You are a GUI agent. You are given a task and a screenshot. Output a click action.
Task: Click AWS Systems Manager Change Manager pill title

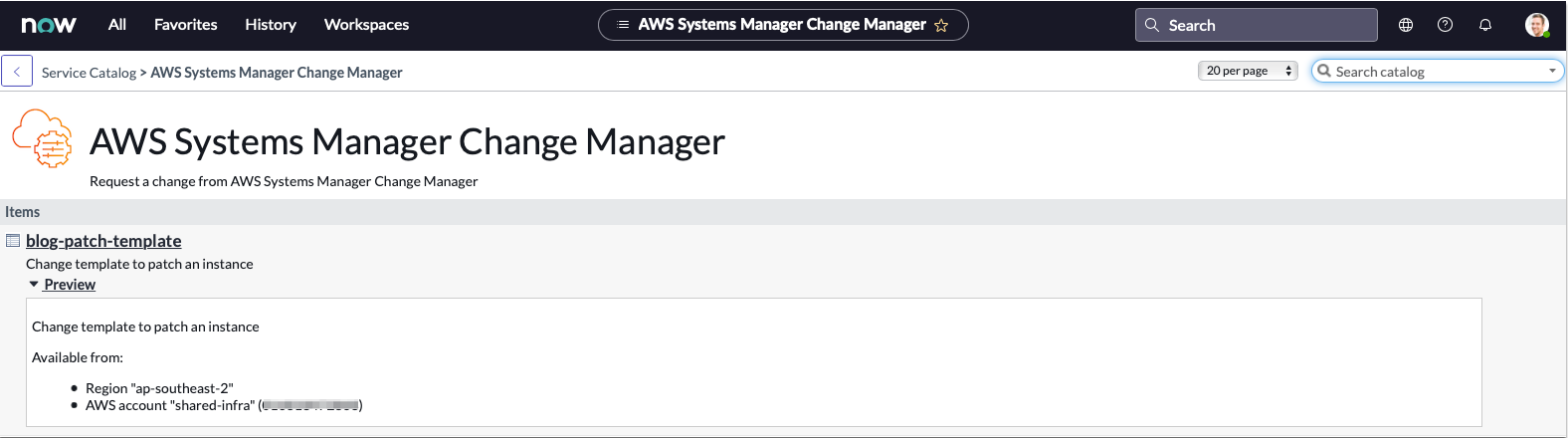(x=781, y=25)
